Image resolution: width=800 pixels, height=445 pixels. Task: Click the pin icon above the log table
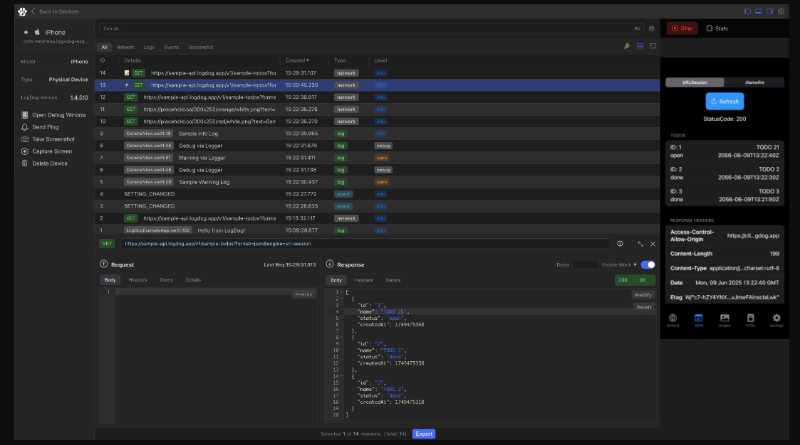(x=627, y=46)
